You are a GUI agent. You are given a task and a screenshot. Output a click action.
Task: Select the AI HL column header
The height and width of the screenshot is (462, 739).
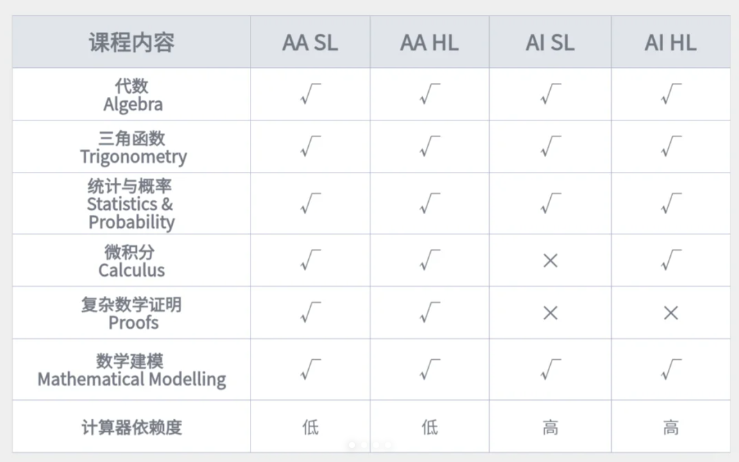[x=670, y=43]
